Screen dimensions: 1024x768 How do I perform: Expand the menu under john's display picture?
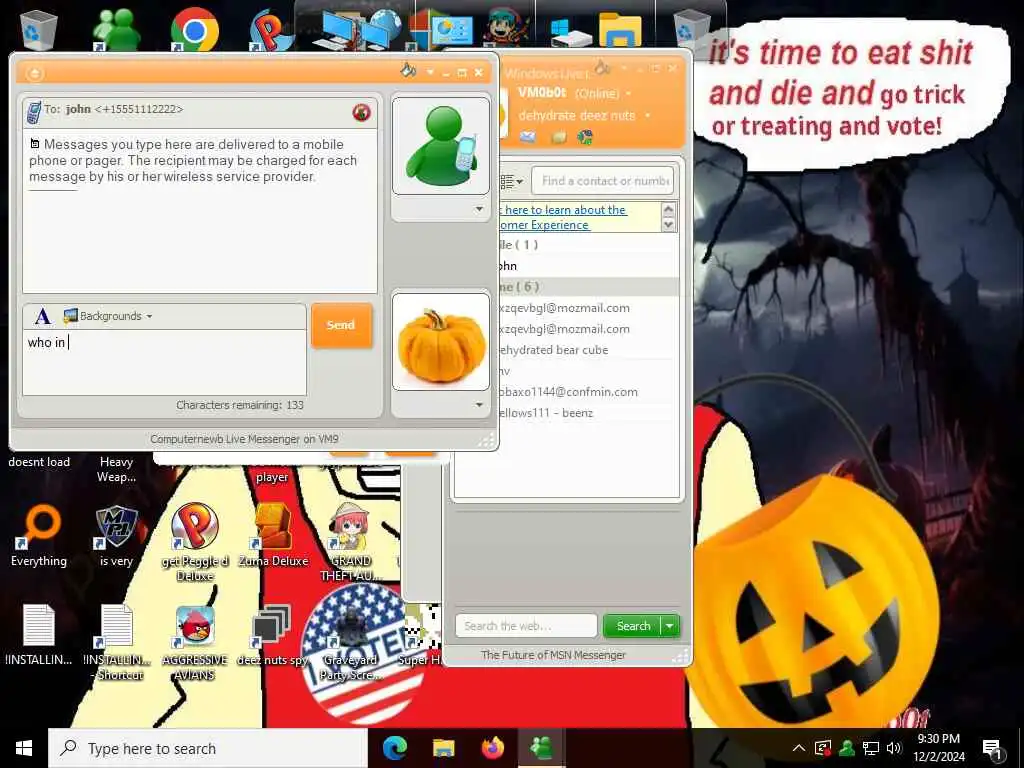coord(479,209)
